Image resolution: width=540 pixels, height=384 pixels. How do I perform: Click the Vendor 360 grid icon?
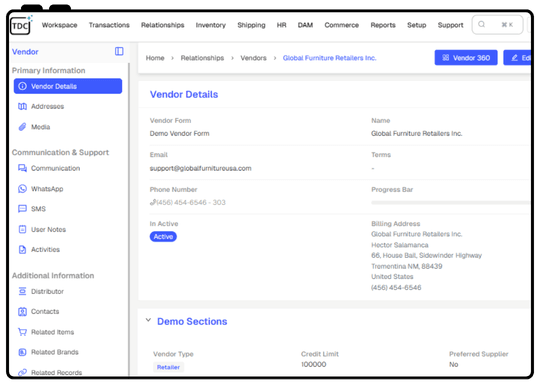coord(446,58)
